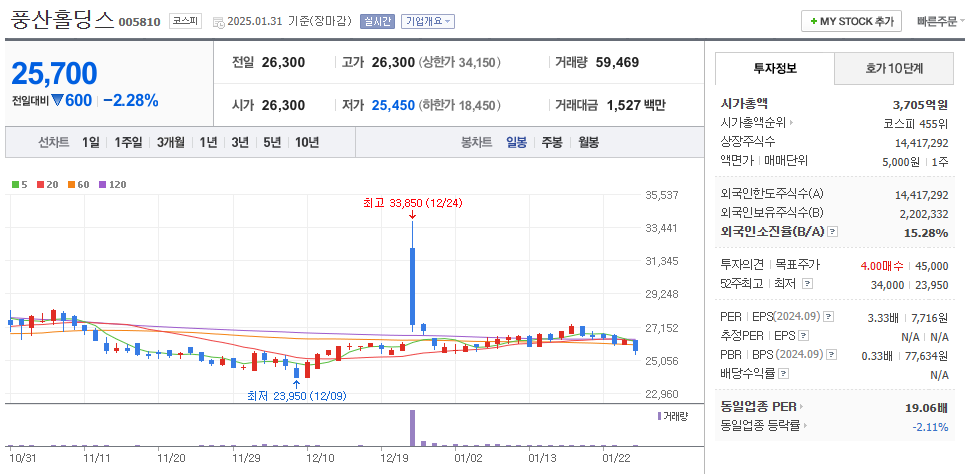Open the 빠른주문 dropdown
Image resolution: width=971 pixels, height=474 pixels.
tap(941, 21)
